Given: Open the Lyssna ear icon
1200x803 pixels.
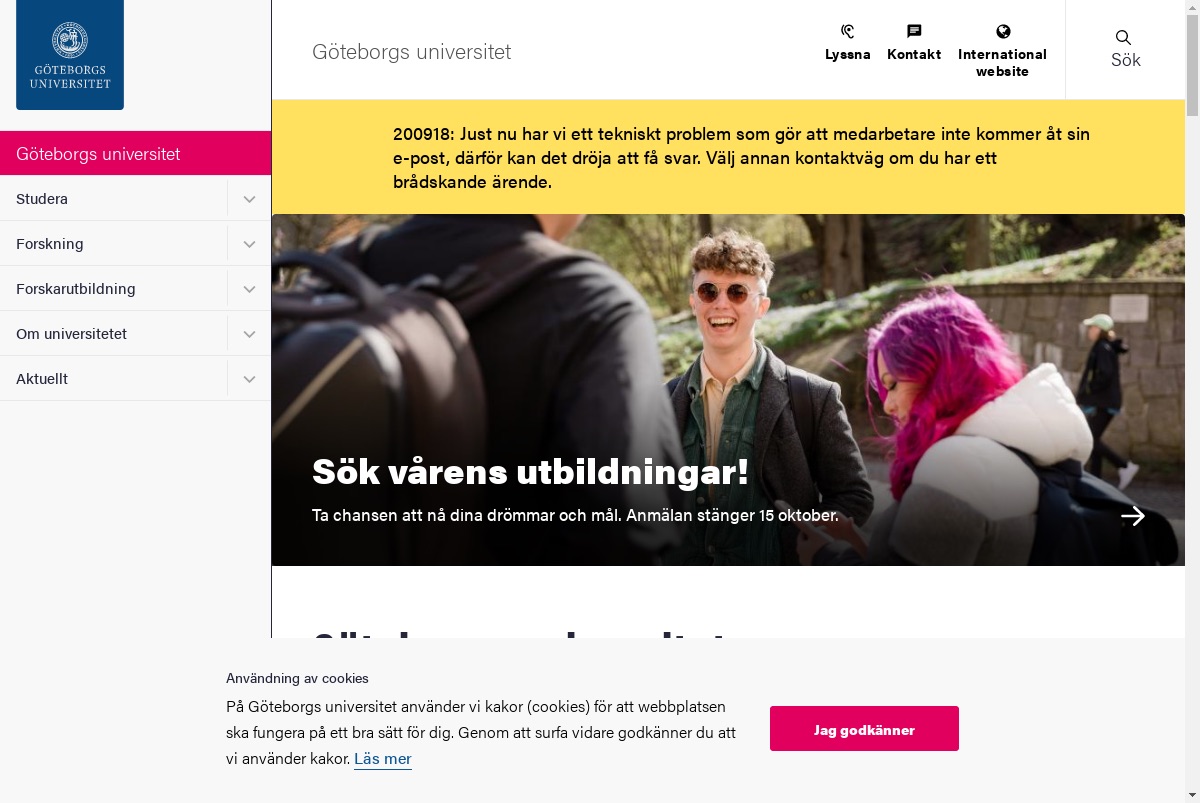Looking at the screenshot, I should [848, 31].
